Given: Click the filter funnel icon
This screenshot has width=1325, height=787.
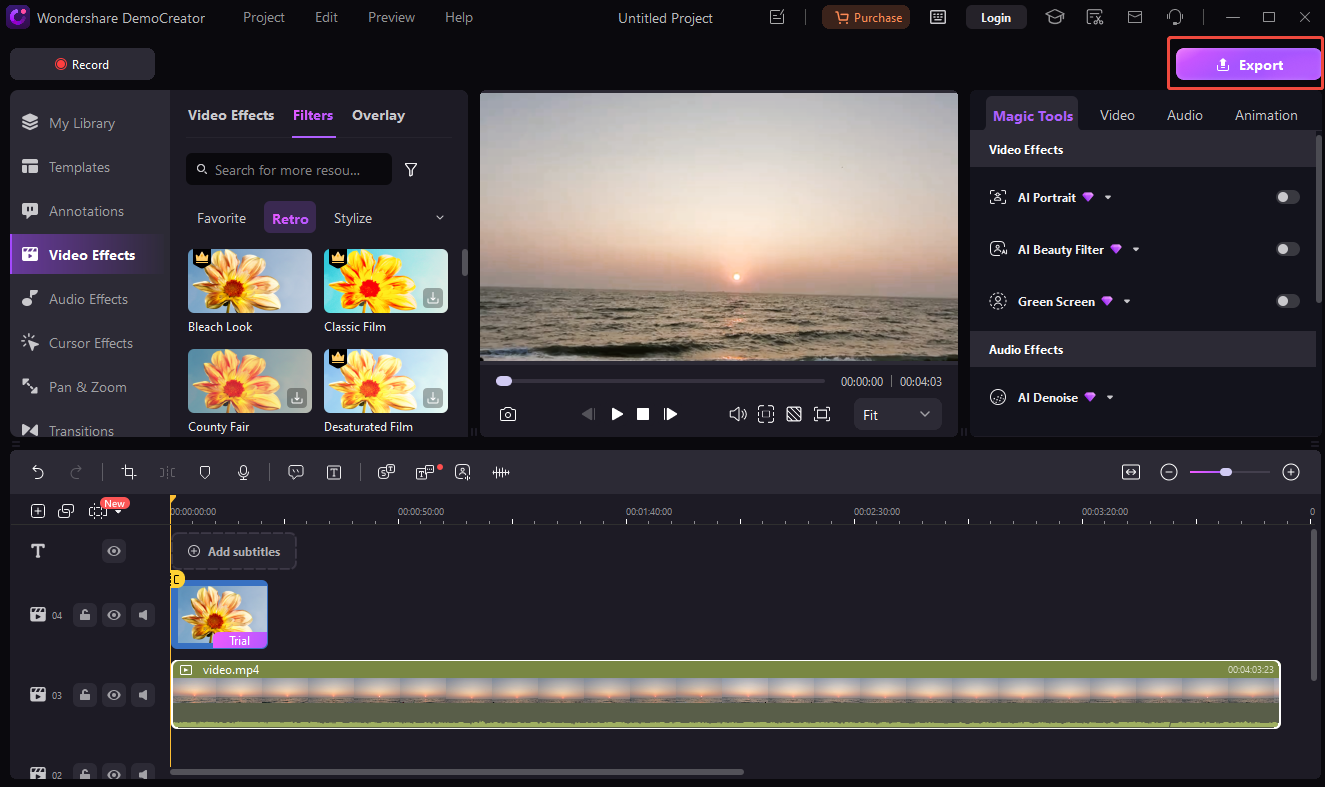Looking at the screenshot, I should pyautogui.click(x=411, y=170).
